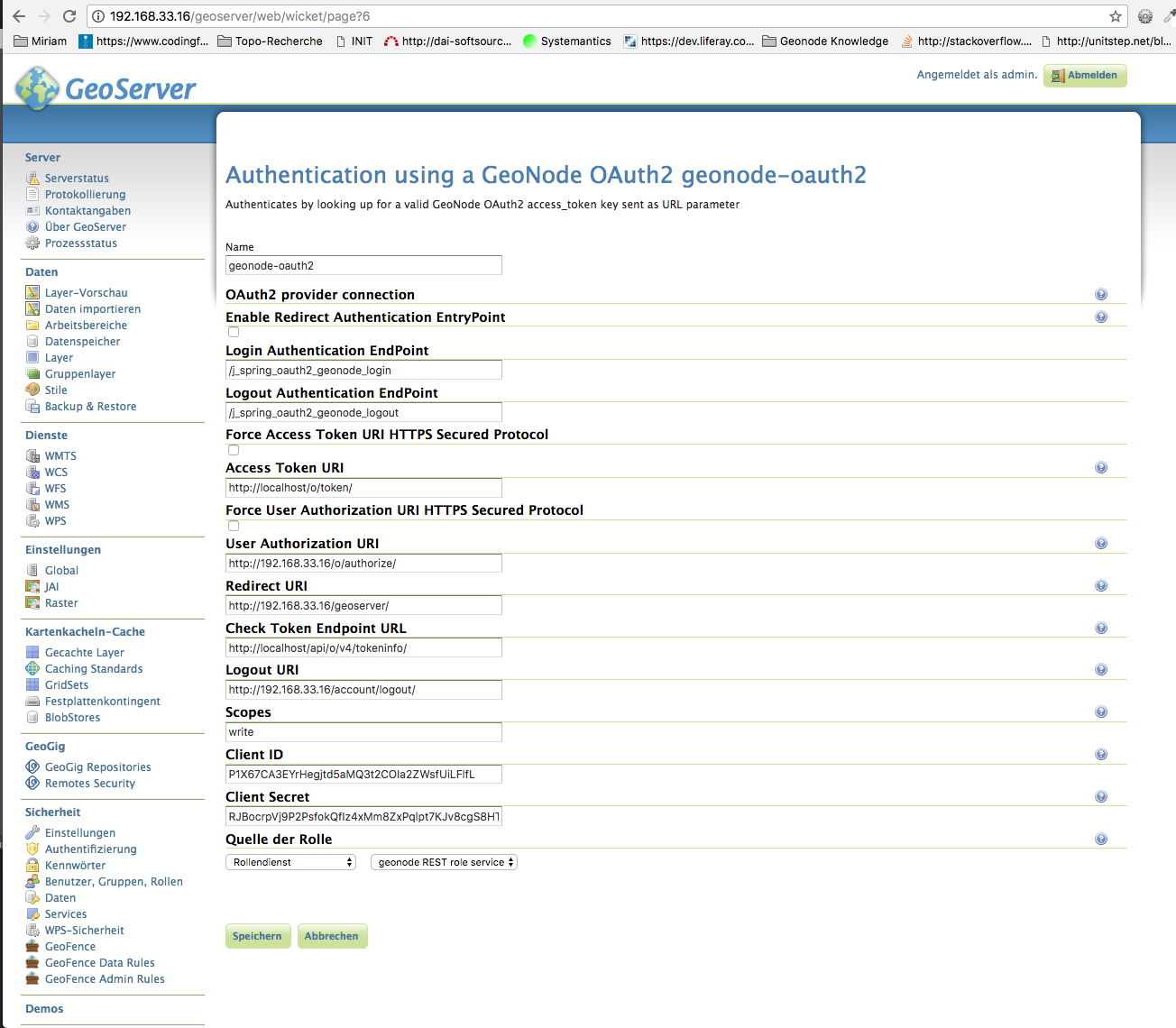The width and height of the screenshot is (1176, 1028).
Task: Click the Benutzer, Gruppen, Rollen icon
Action: [x=32, y=882]
